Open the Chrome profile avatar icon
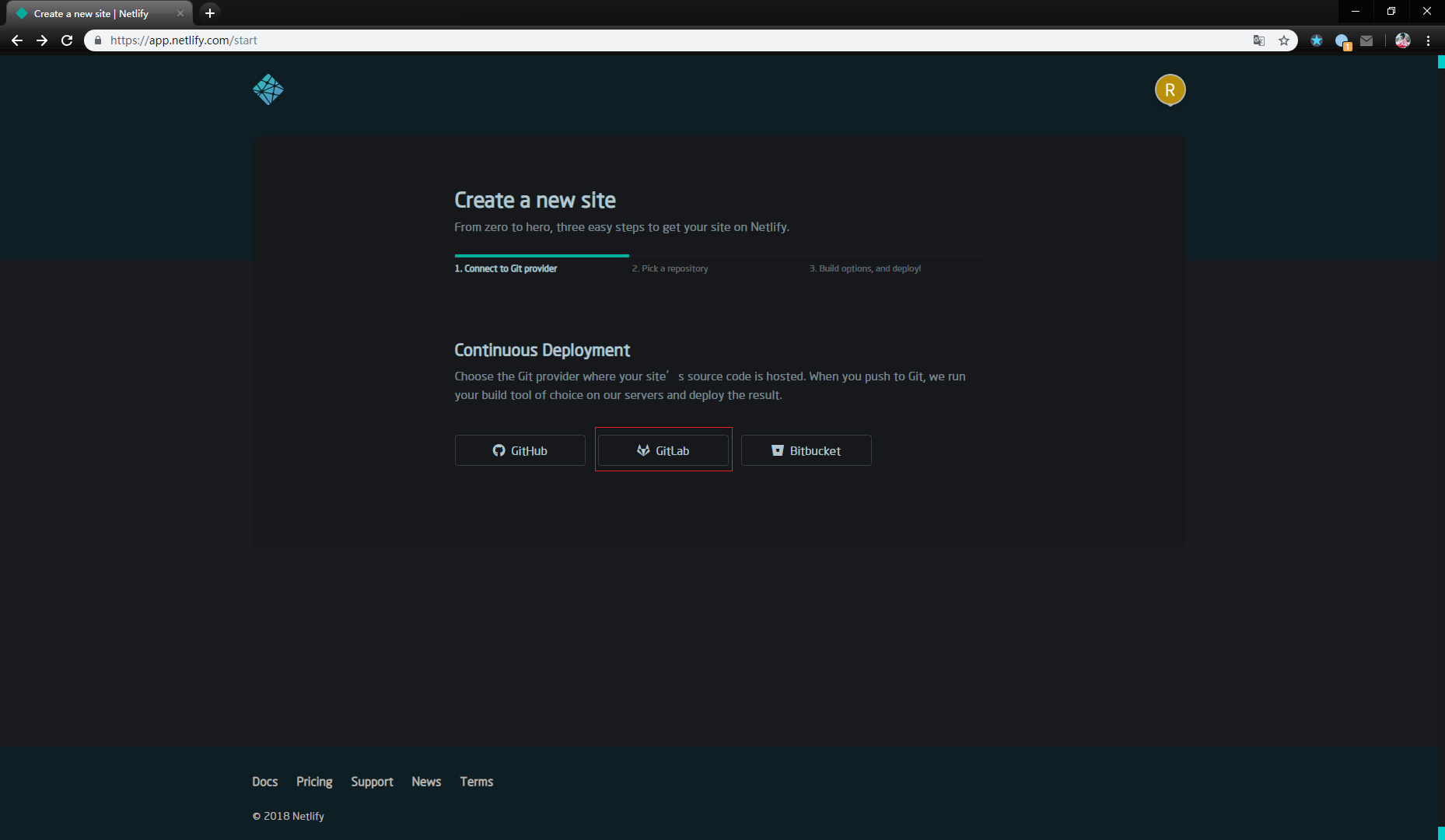 (1402, 40)
